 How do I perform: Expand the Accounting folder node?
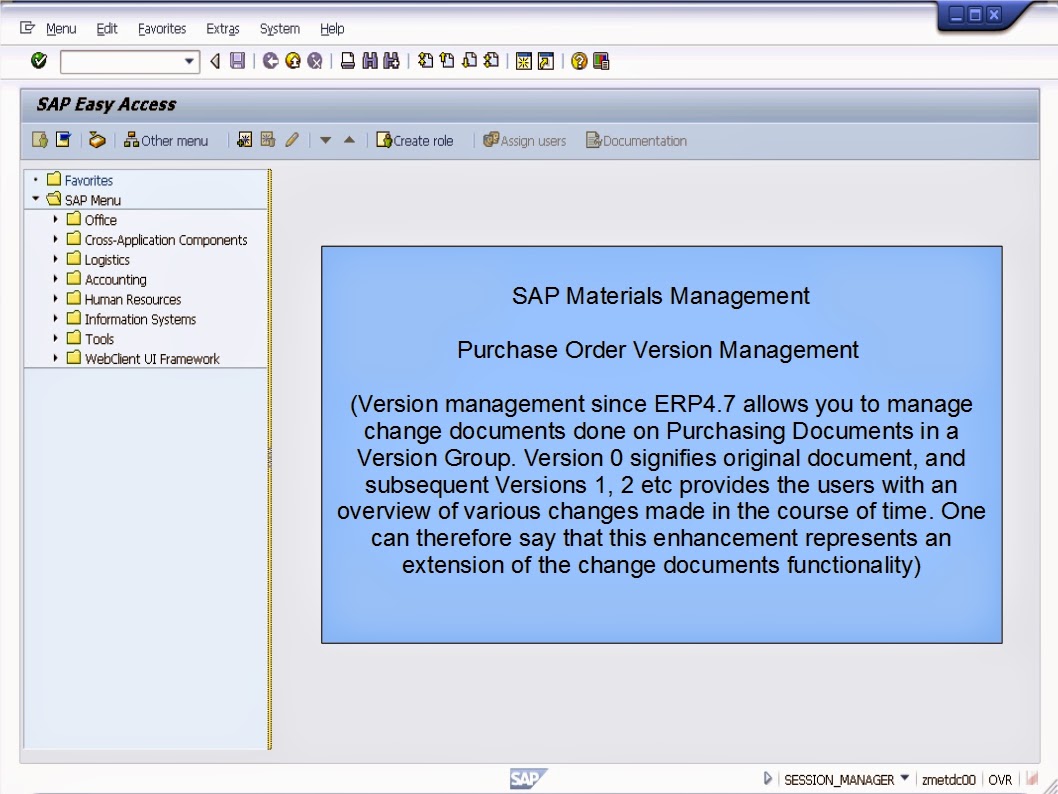(55, 279)
